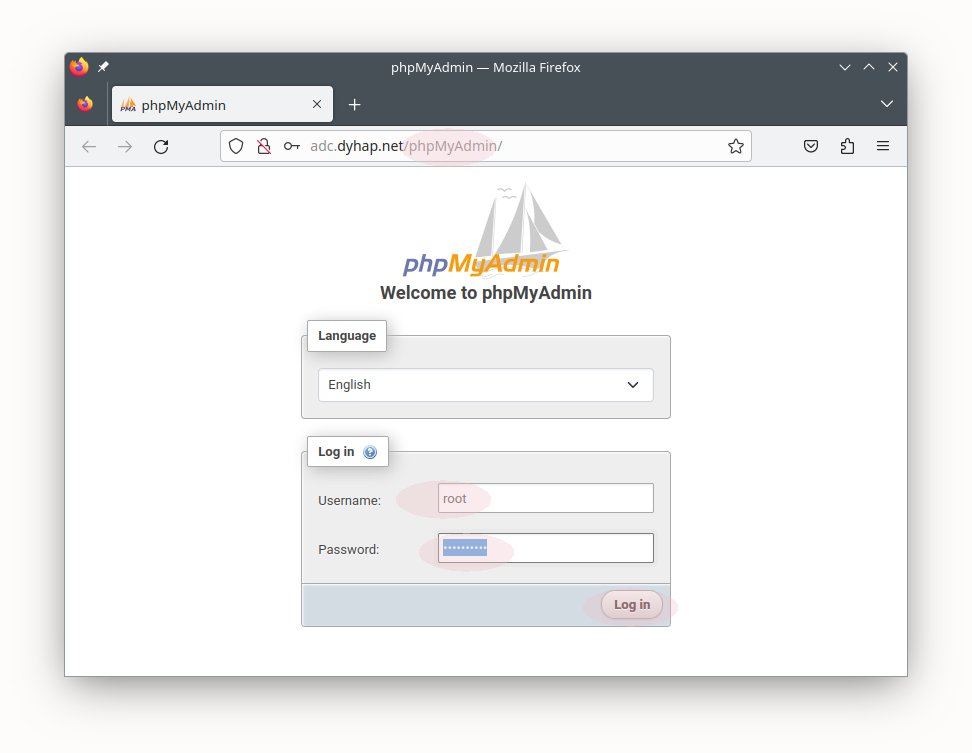Open the Log in help icon
The image size is (972, 753).
[x=370, y=452]
